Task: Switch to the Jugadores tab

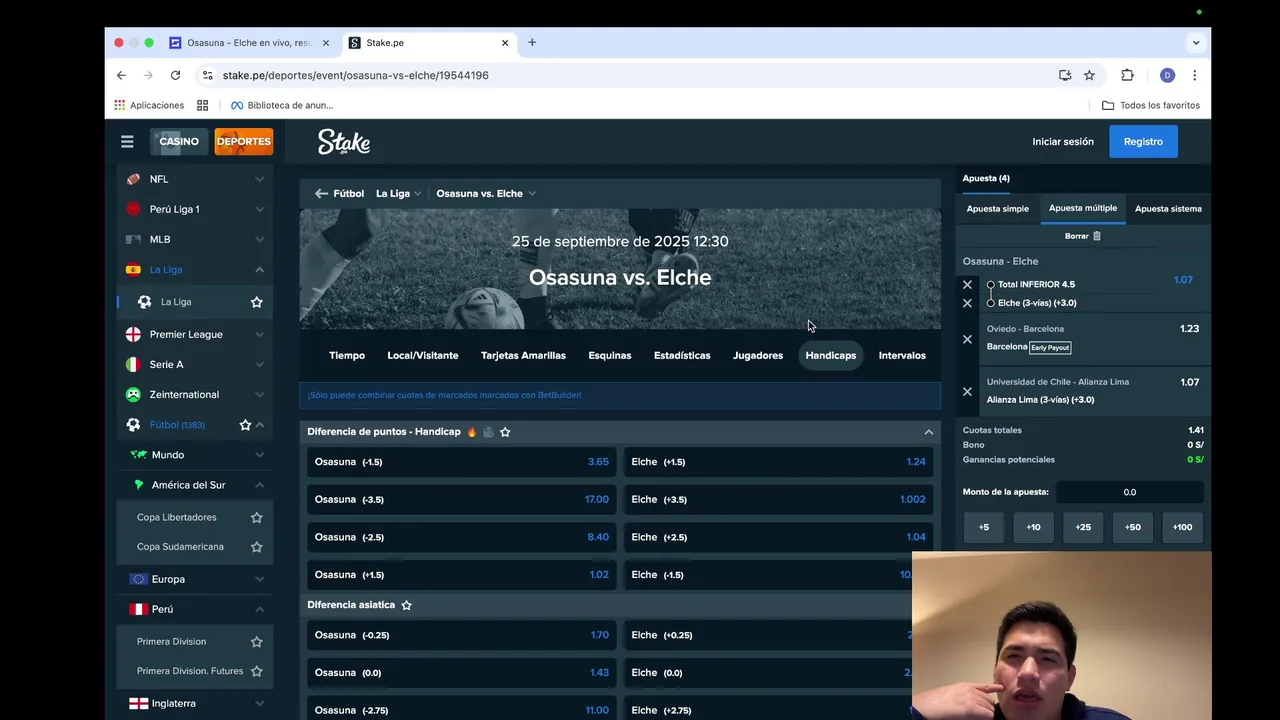Action: (758, 356)
